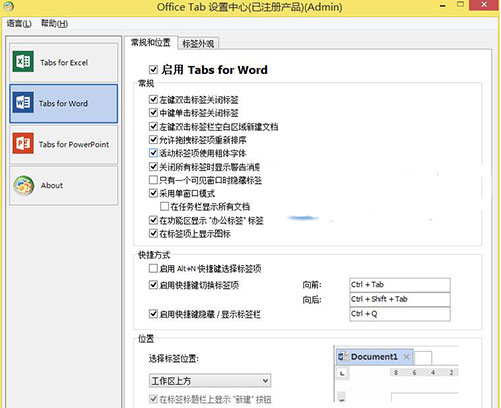The image size is (501, 408).
Task: Click the About label in the sidebar
Action: [52, 185]
